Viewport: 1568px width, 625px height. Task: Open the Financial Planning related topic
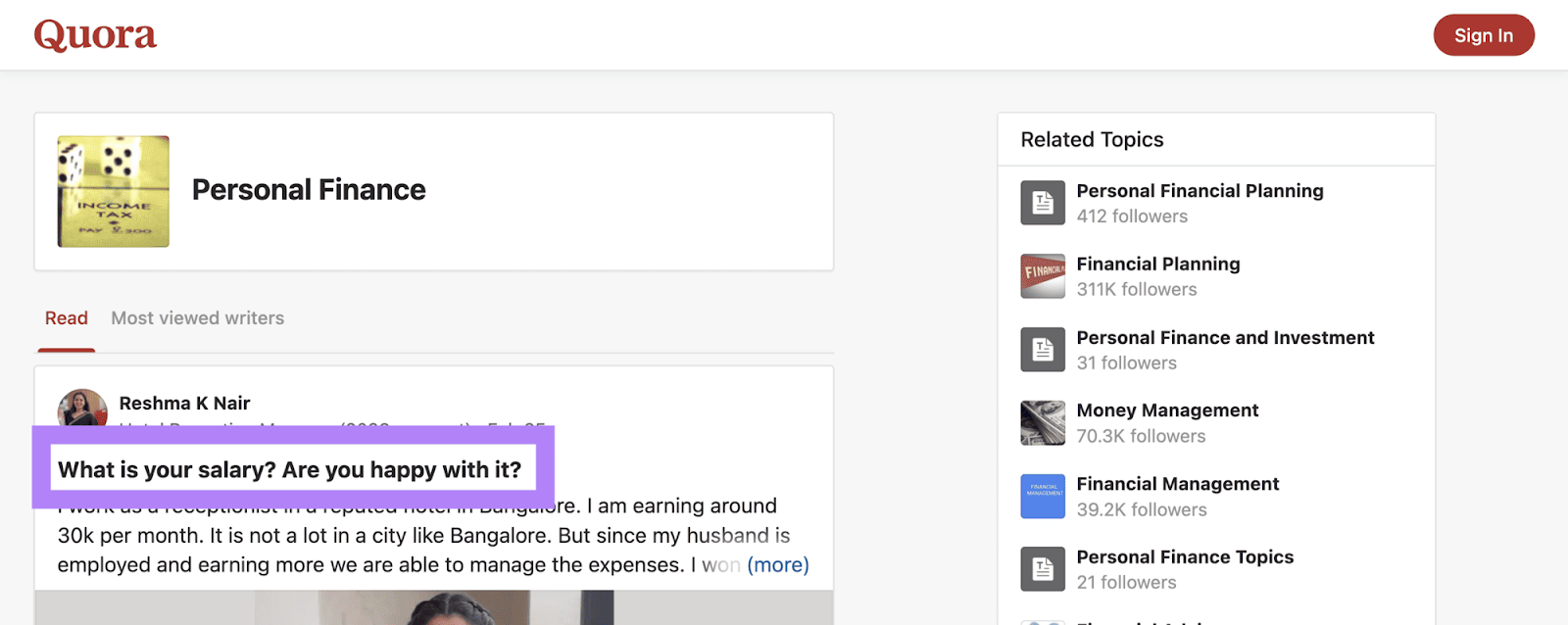1157,264
